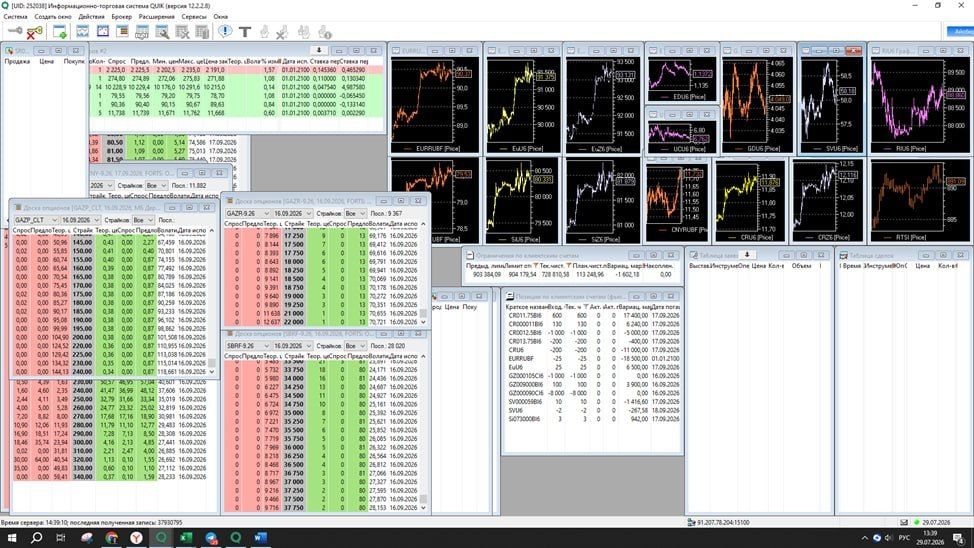Image resolution: width=974 pixels, height=548 pixels.
Task: Select the SVU6 position row
Action: (593, 410)
